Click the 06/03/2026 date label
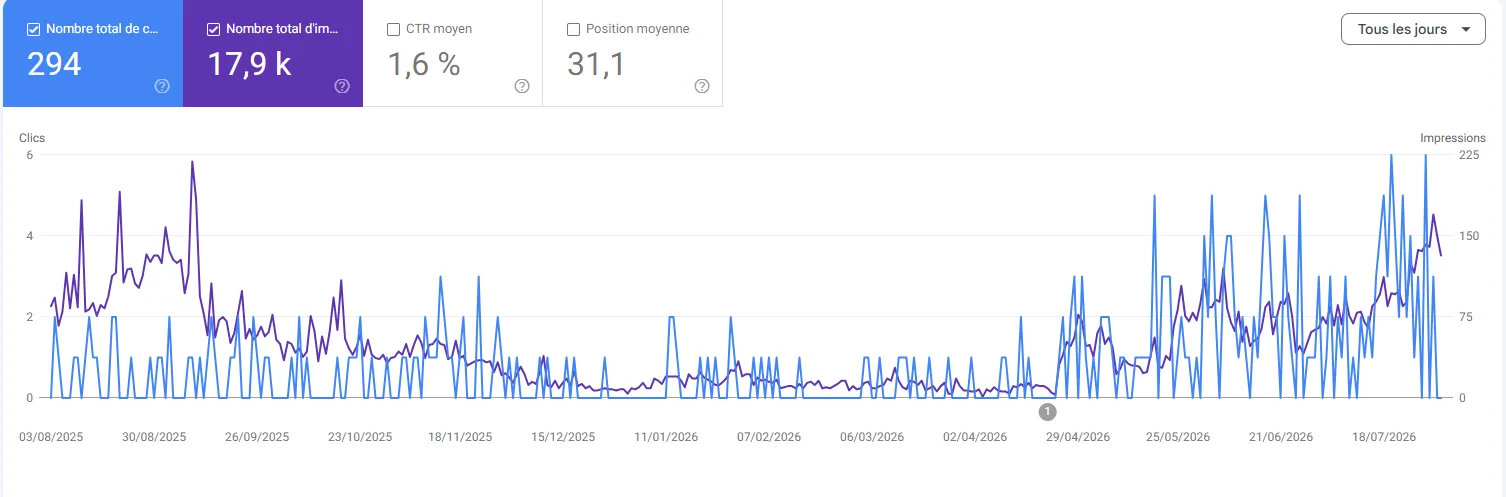This screenshot has width=1506, height=497. coord(872,437)
